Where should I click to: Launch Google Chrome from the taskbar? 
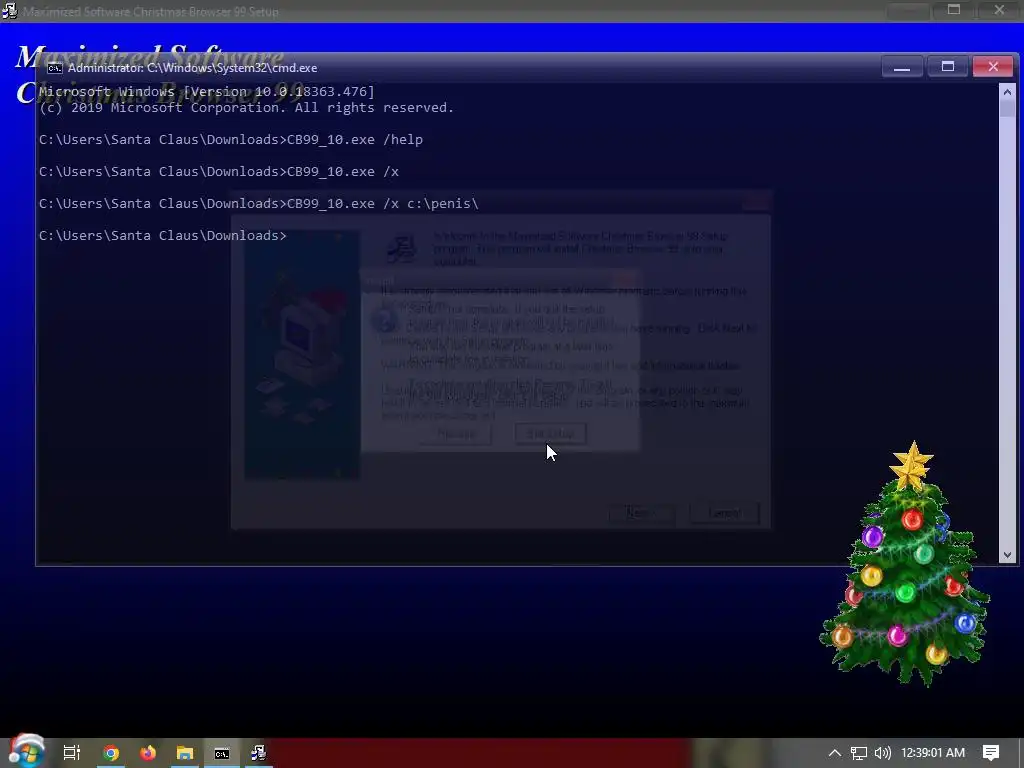click(111, 753)
